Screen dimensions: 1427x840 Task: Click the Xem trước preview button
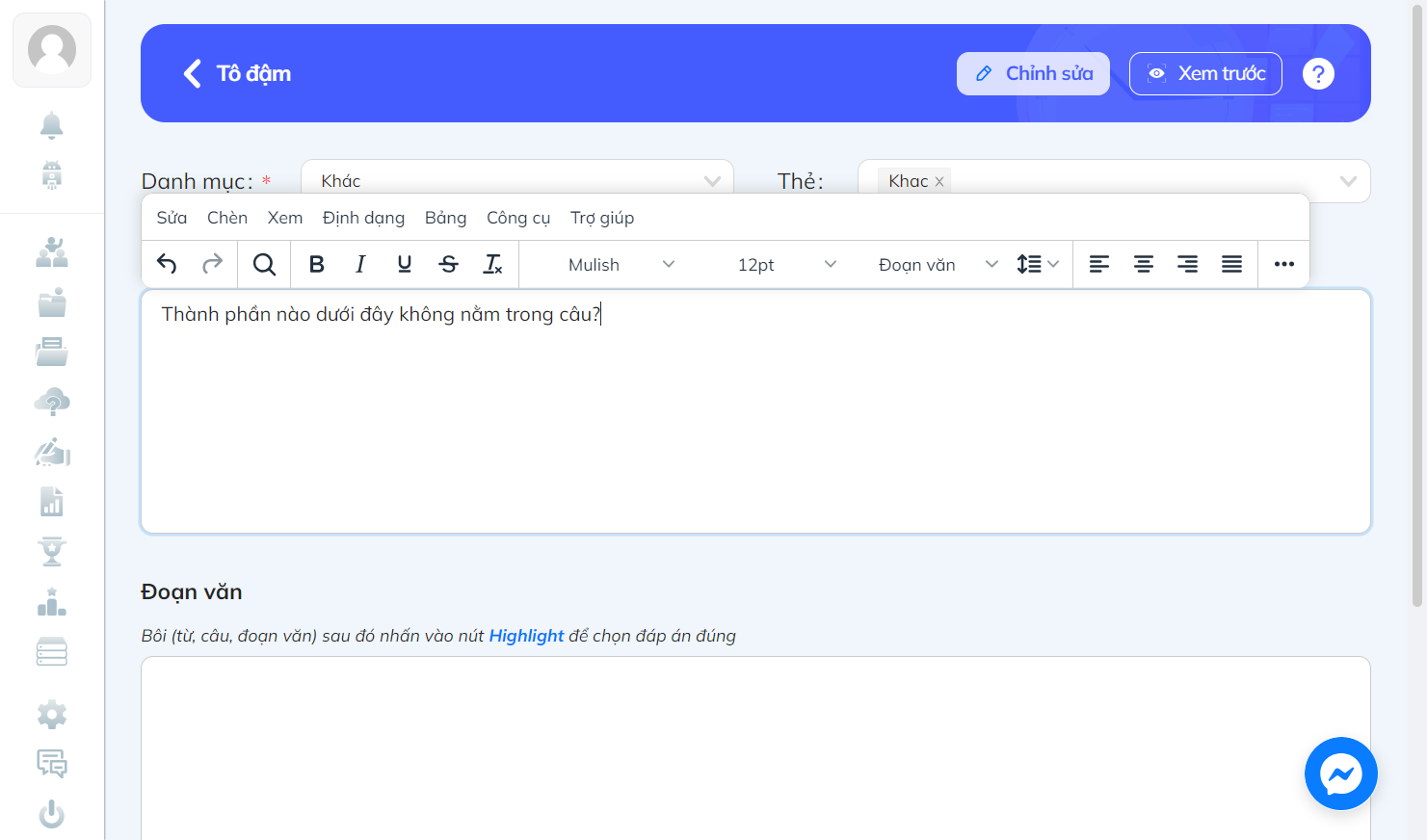pos(1205,73)
